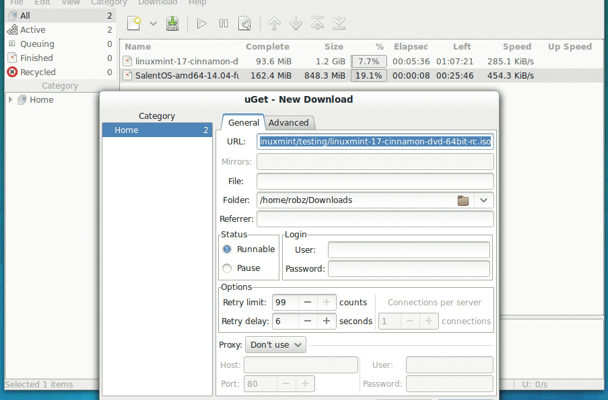The height and width of the screenshot is (400, 608).
Task: Click the Retry delay value field
Action: coord(285,321)
